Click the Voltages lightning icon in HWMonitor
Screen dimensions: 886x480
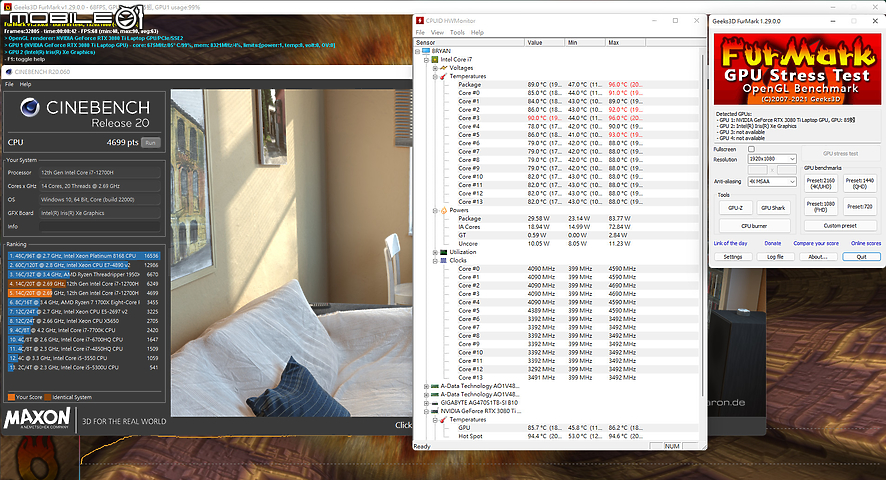pos(444,68)
